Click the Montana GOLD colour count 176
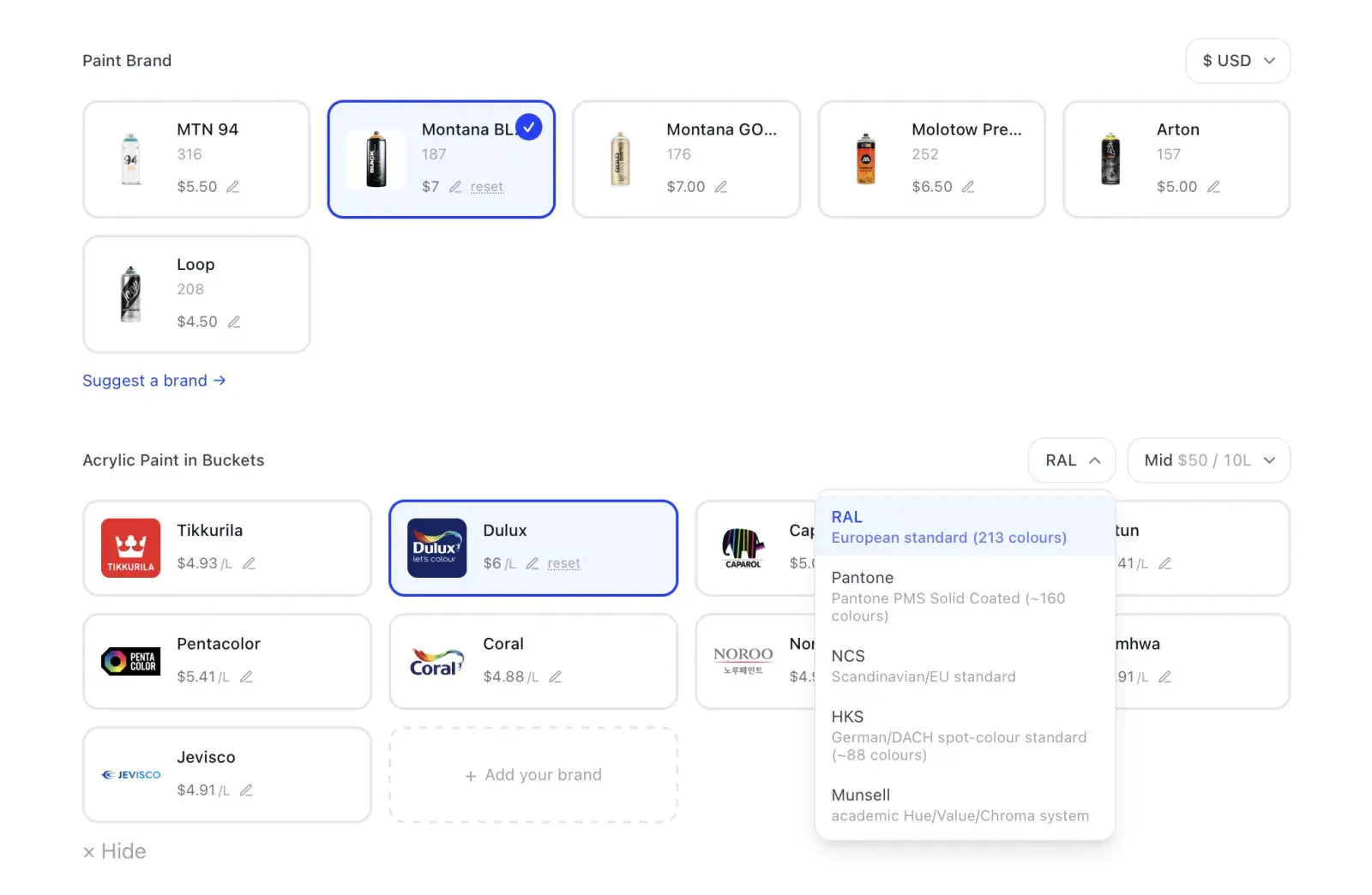This screenshot has width=1372, height=895. (x=679, y=154)
